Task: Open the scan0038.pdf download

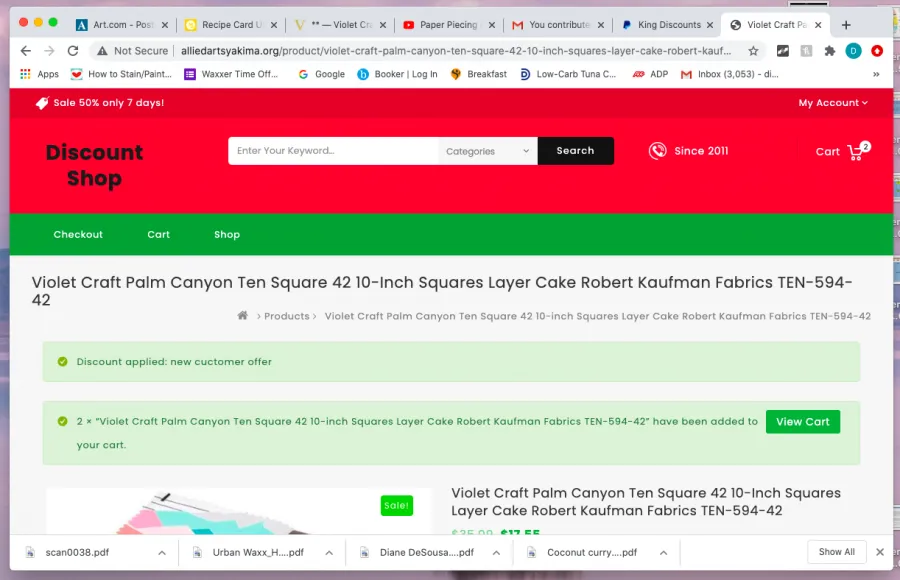Action: point(77,552)
